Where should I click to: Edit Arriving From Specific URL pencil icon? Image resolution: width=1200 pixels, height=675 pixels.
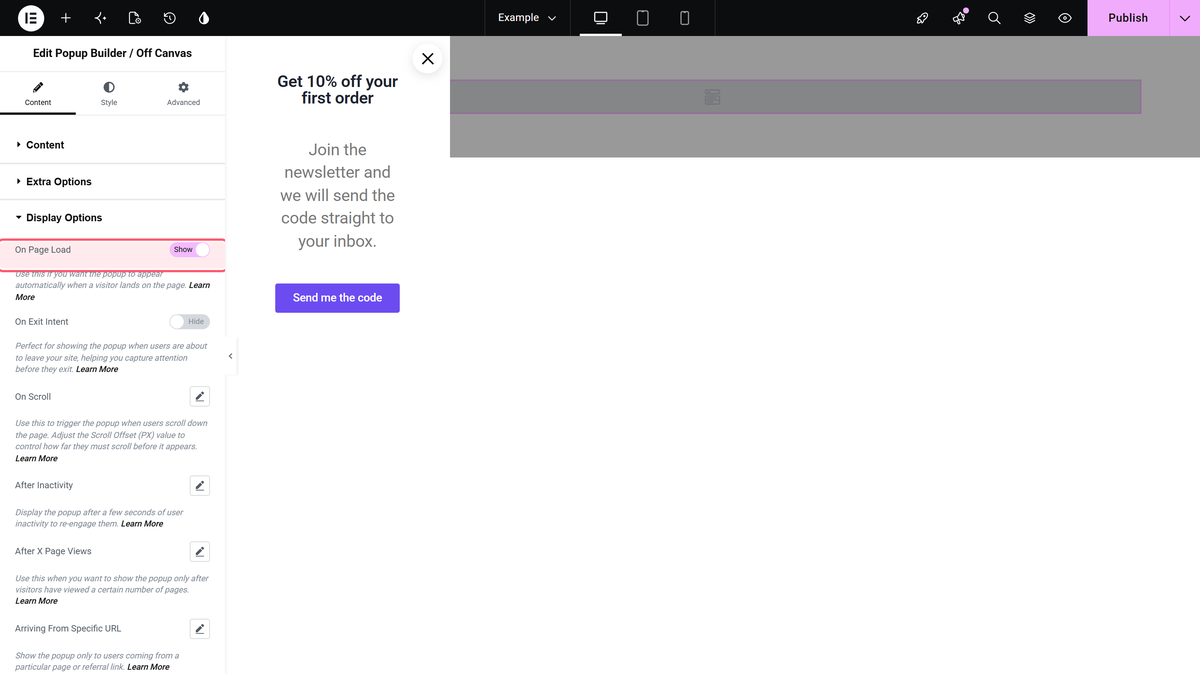pos(200,629)
